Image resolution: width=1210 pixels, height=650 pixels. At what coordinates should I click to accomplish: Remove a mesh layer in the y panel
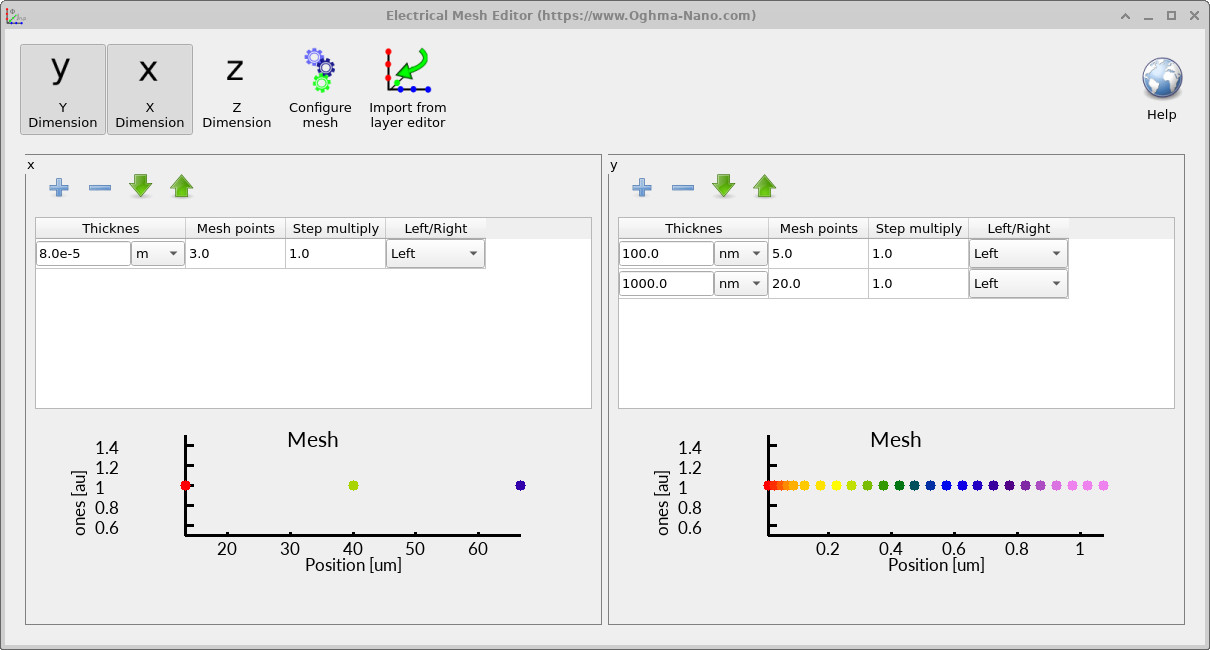pyautogui.click(x=682, y=187)
